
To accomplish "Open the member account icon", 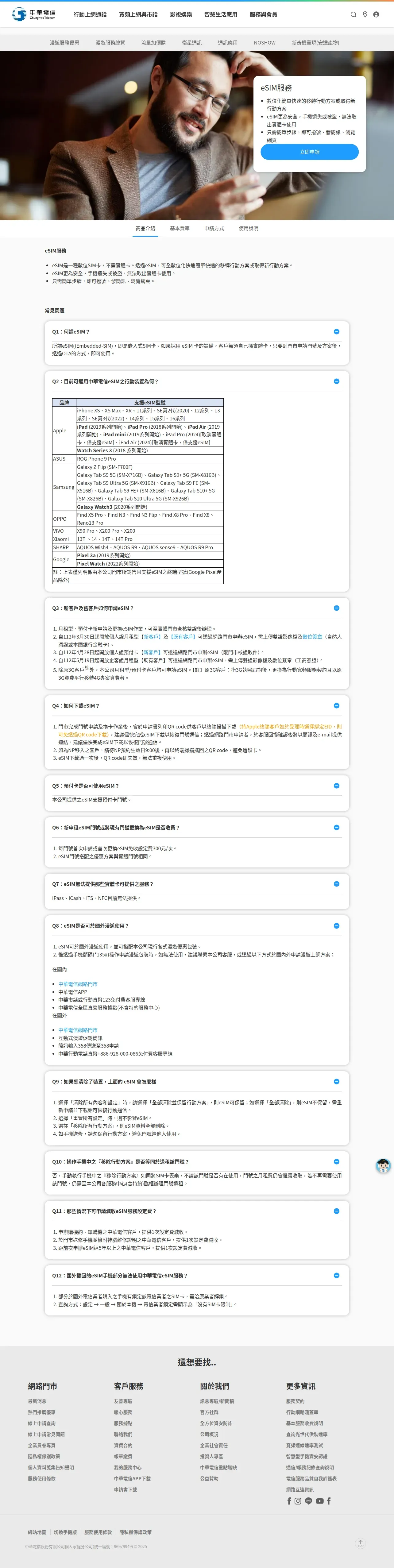I will point(376,15).
